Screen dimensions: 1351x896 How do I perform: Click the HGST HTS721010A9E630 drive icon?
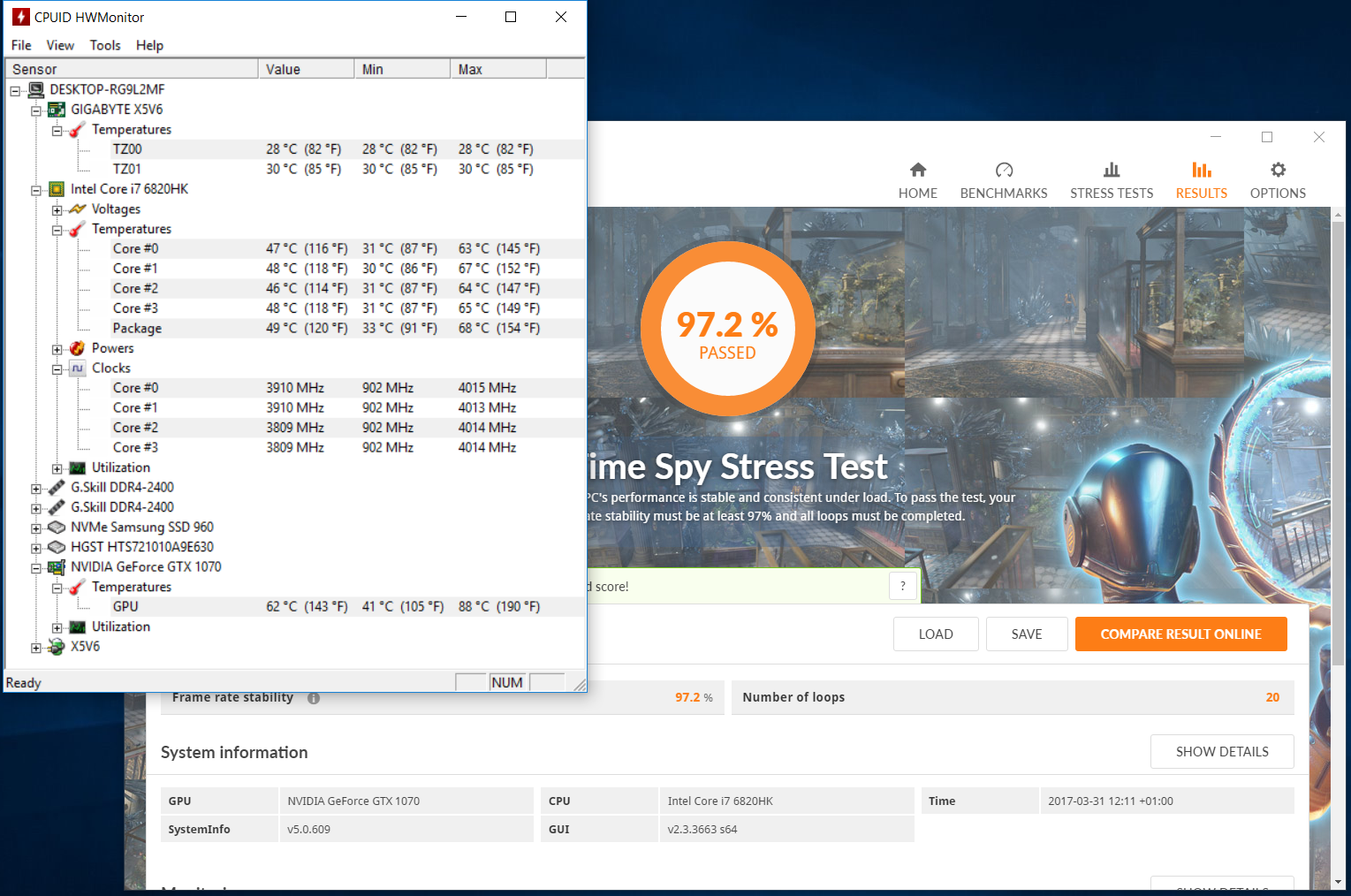(x=57, y=547)
